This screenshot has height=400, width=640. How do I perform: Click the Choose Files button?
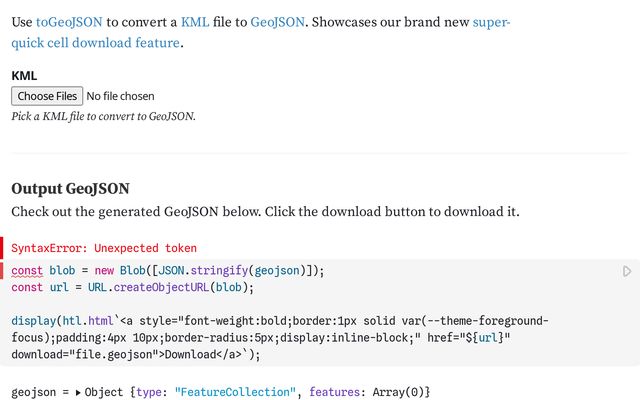click(47, 96)
